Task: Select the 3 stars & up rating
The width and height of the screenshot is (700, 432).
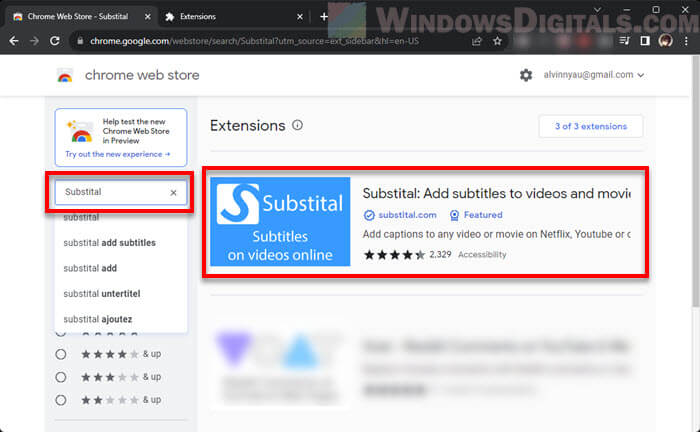Action: (x=61, y=377)
